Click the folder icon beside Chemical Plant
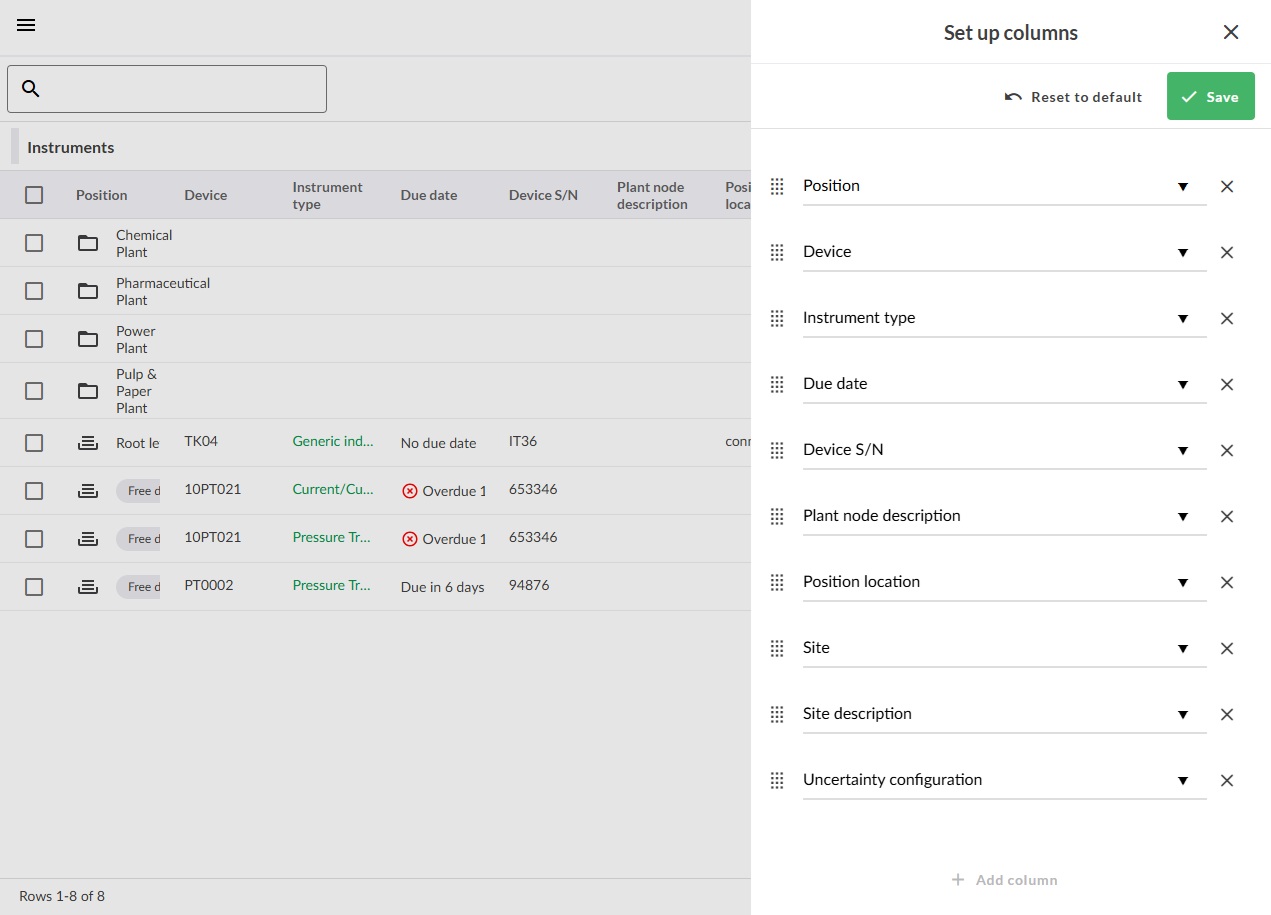Viewport: 1271px width, 915px height. [88, 243]
